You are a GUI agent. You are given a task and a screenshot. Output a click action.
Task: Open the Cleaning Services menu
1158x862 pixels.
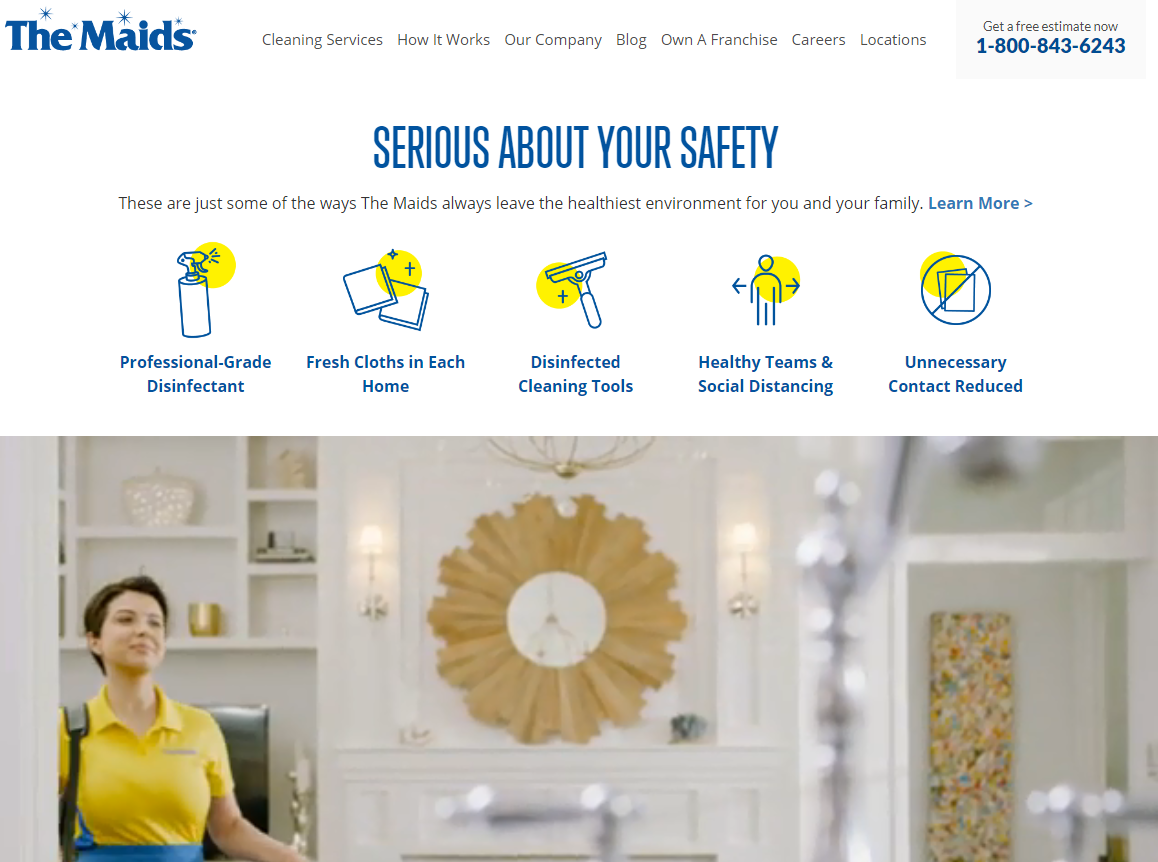pyautogui.click(x=322, y=40)
